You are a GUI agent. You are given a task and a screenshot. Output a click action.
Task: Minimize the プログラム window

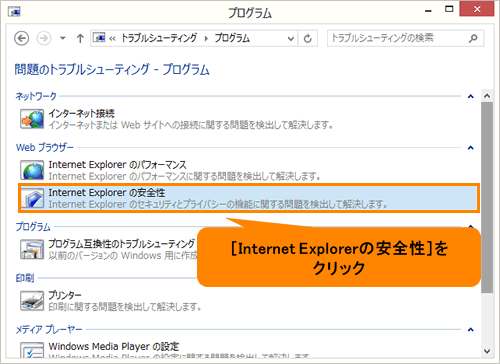pyautogui.click(x=428, y=10)
